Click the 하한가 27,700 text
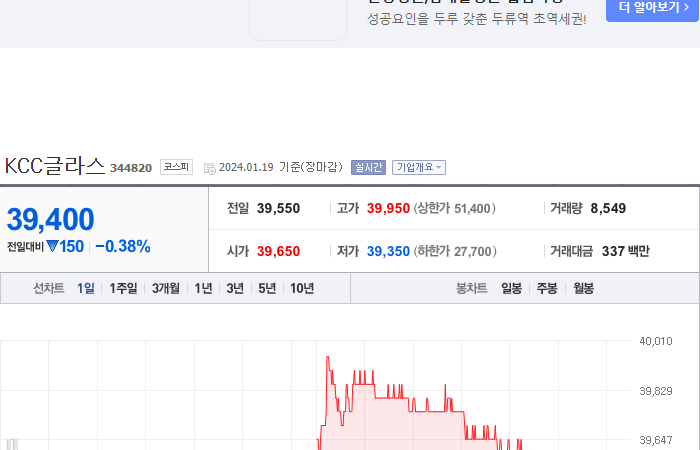 [x=455, y=251]
